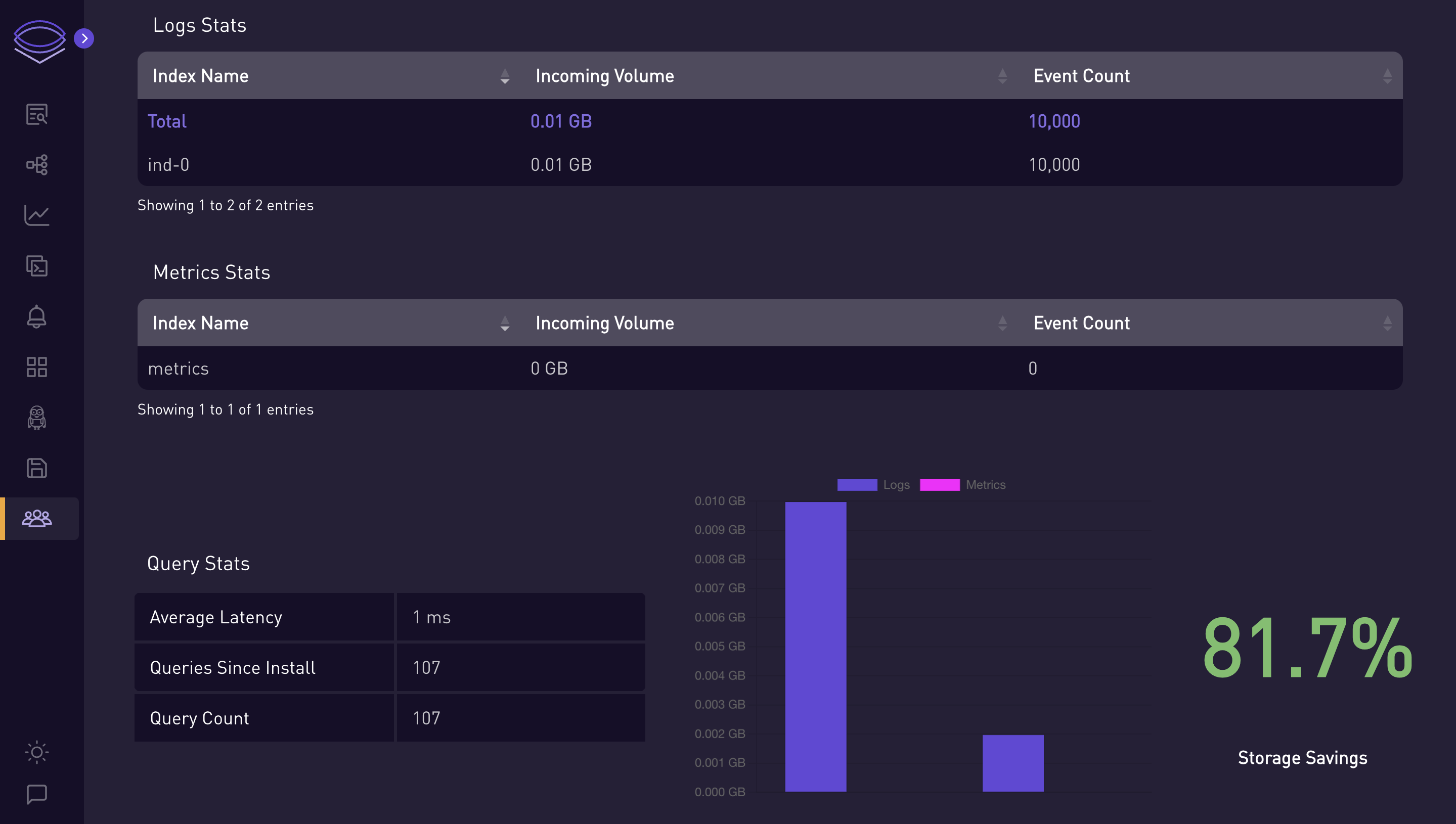Click the Metrics Stats heading

tap(212, 272)
